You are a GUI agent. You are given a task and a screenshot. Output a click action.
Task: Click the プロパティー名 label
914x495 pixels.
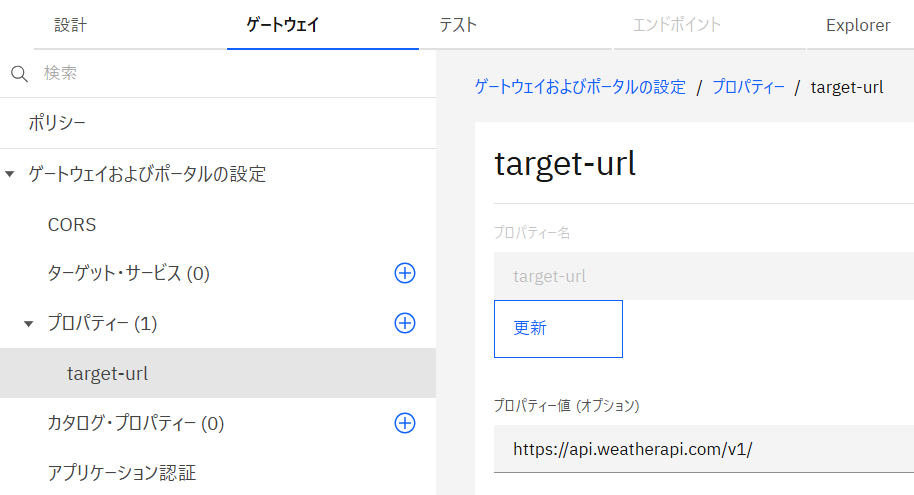[532, 233]
